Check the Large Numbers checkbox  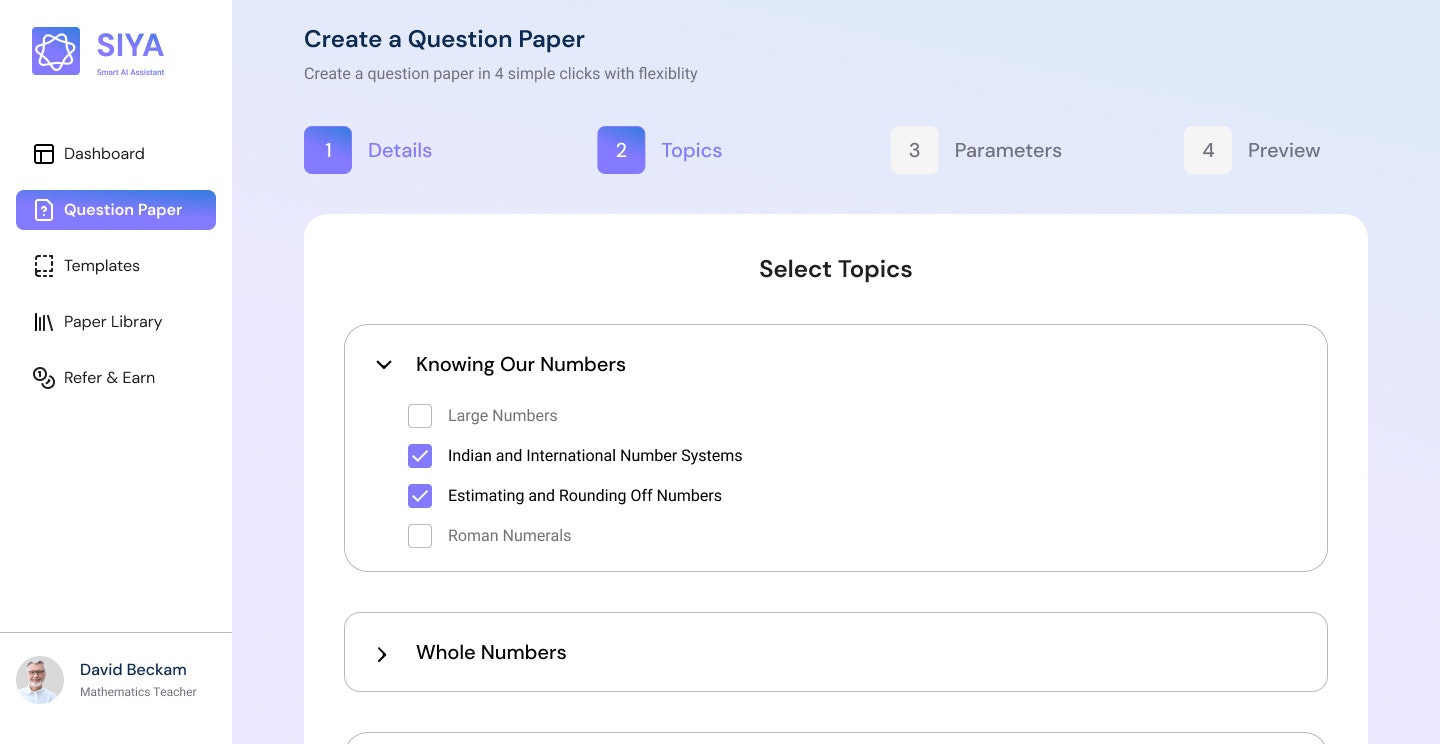420,416
